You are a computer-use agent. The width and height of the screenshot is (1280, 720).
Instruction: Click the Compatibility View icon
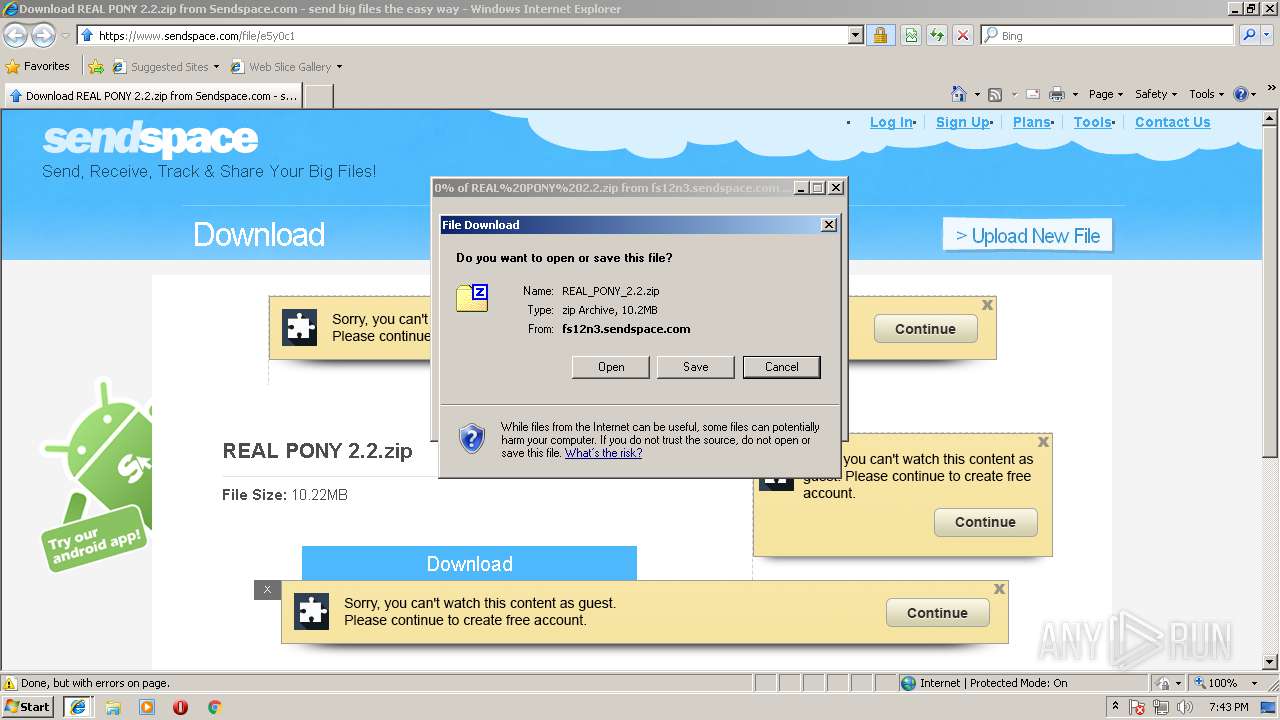911,35
